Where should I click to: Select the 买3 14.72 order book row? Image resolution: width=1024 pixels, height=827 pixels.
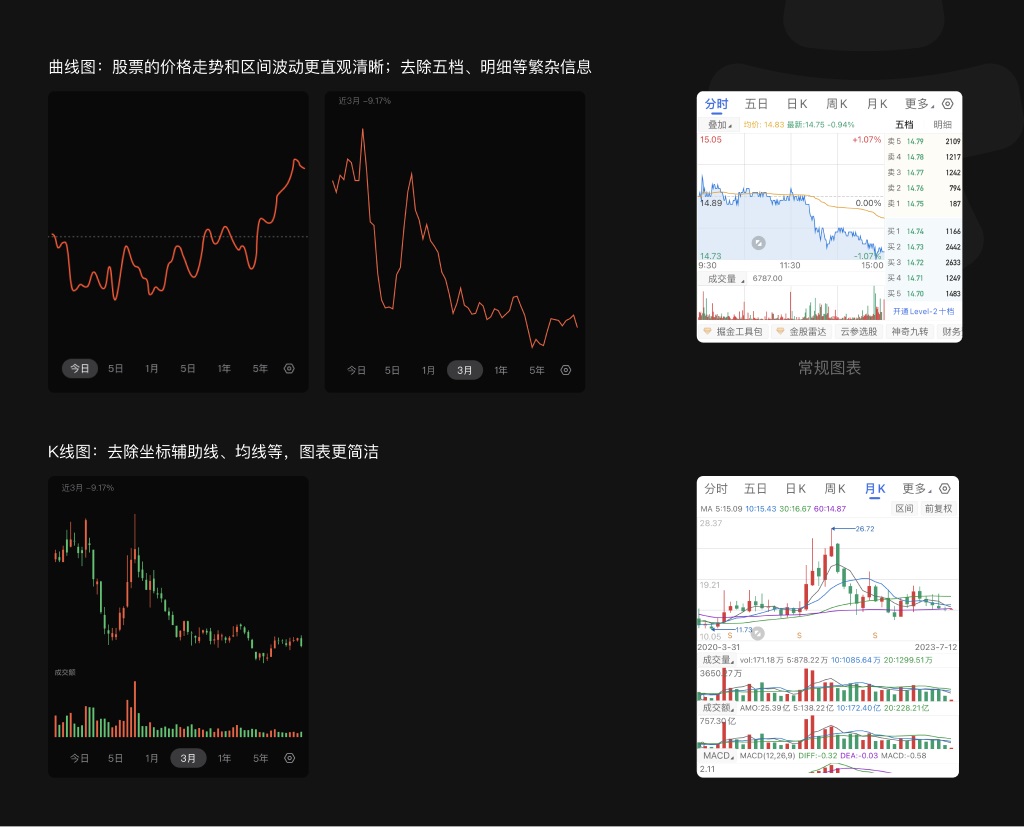pos(923,263)
